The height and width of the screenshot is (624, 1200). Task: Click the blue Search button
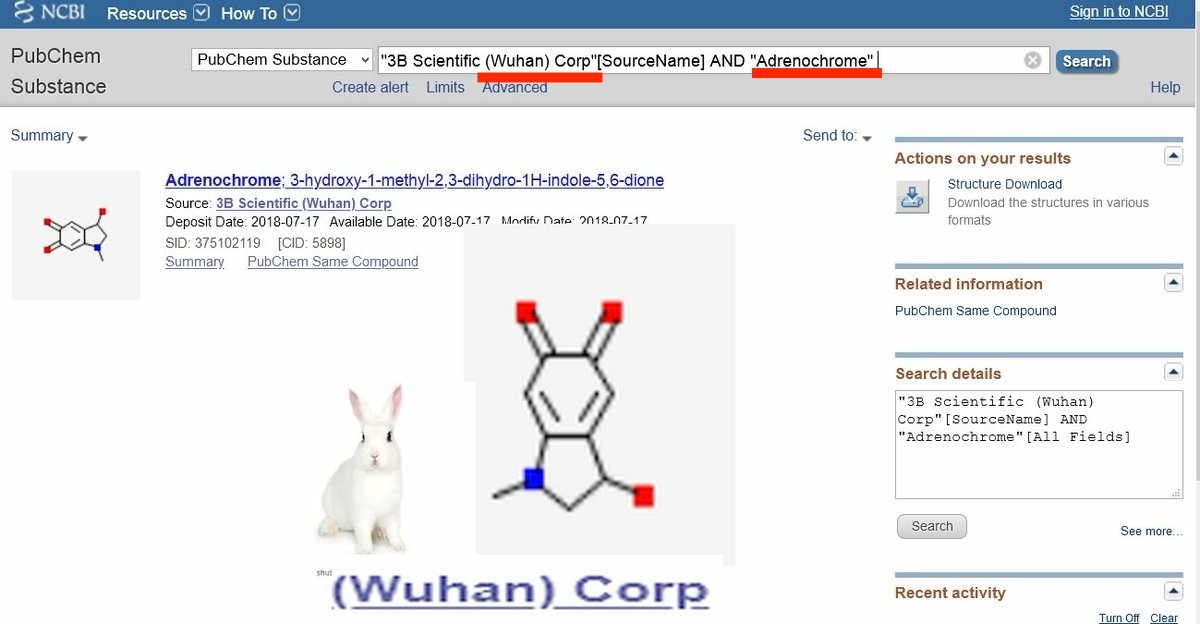click(x=1086, y=61)
